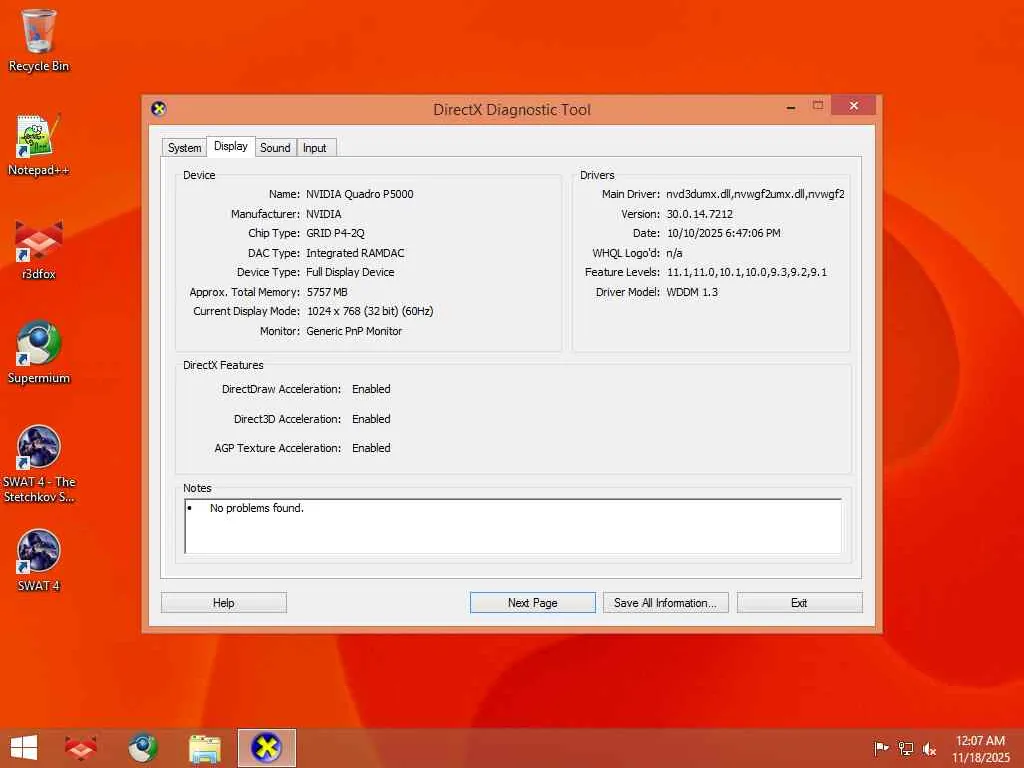Click main driver nvd3dumx.dll text
1024x768 pixels.
point(755,194)
